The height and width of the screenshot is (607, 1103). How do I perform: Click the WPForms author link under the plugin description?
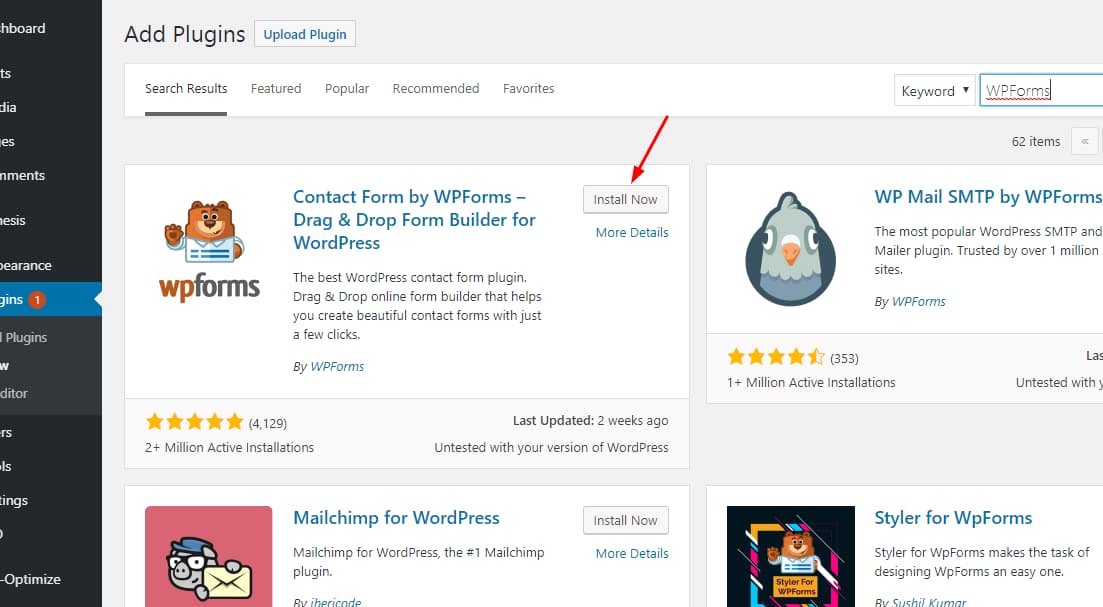point(337,366)
